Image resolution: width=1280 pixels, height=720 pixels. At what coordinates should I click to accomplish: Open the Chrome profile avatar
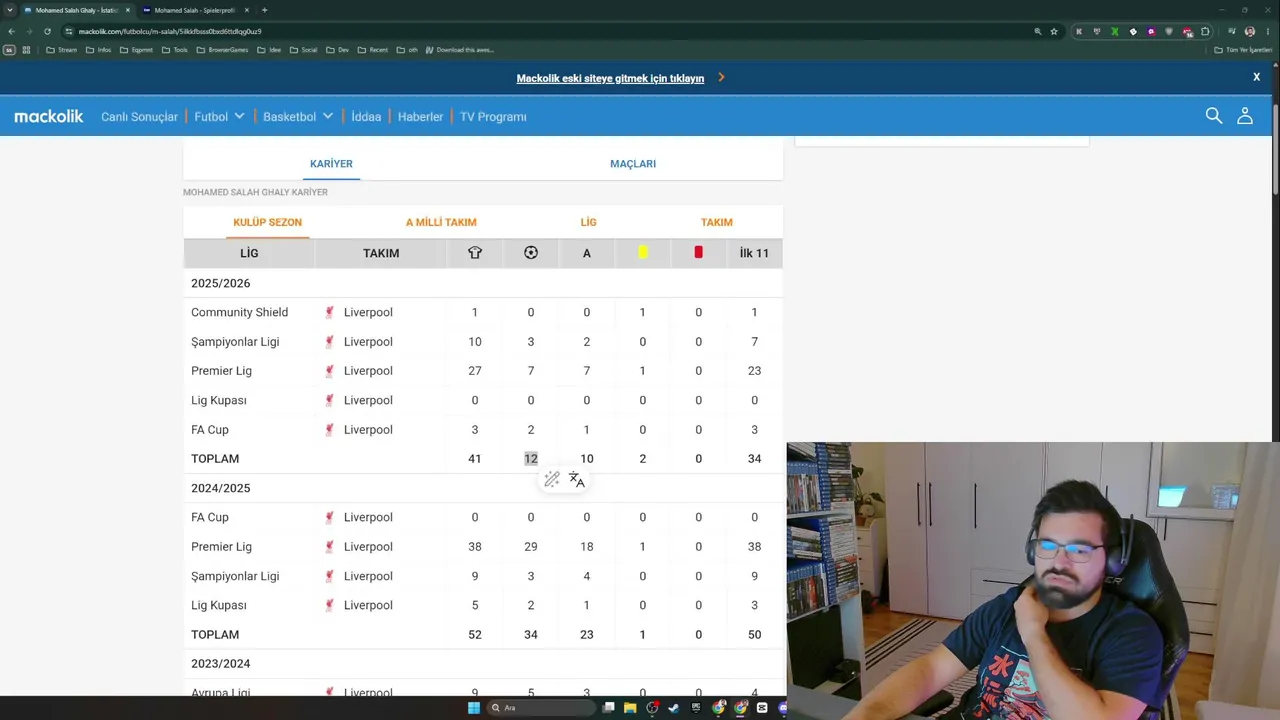pyautogui.click(x=1250, y=31)
